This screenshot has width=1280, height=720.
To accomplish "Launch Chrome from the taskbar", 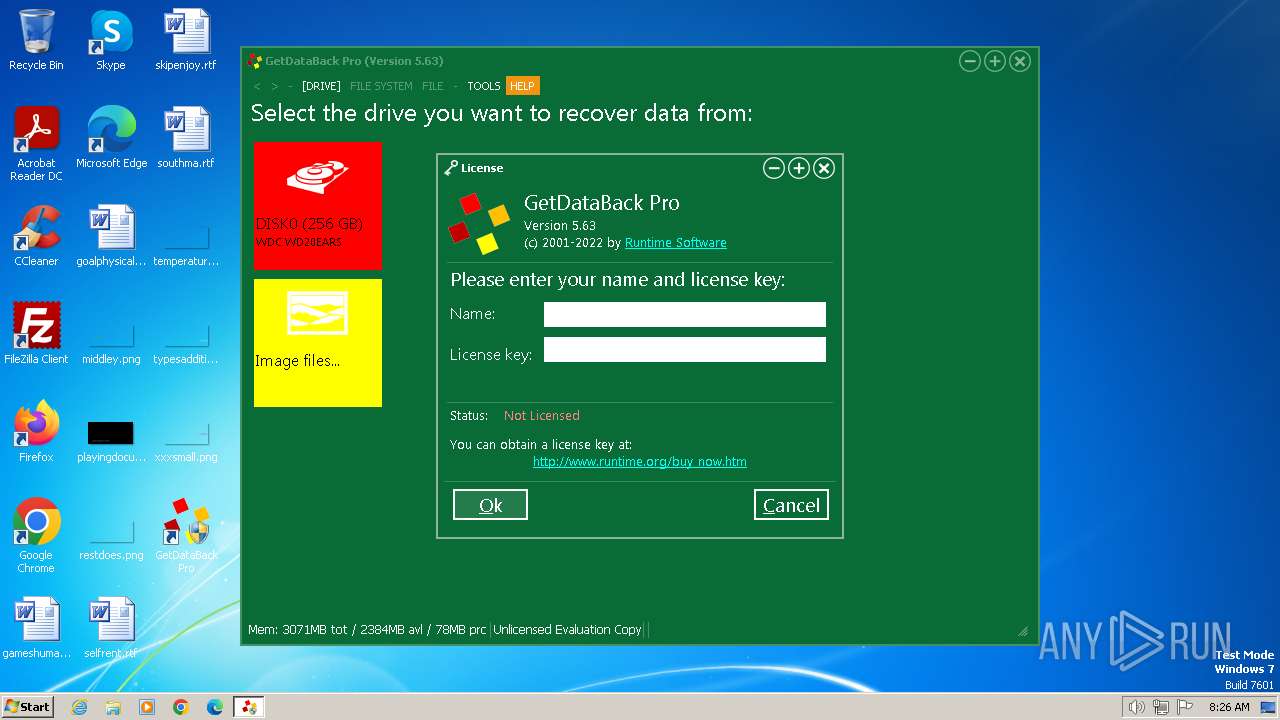I will point(181,707).
